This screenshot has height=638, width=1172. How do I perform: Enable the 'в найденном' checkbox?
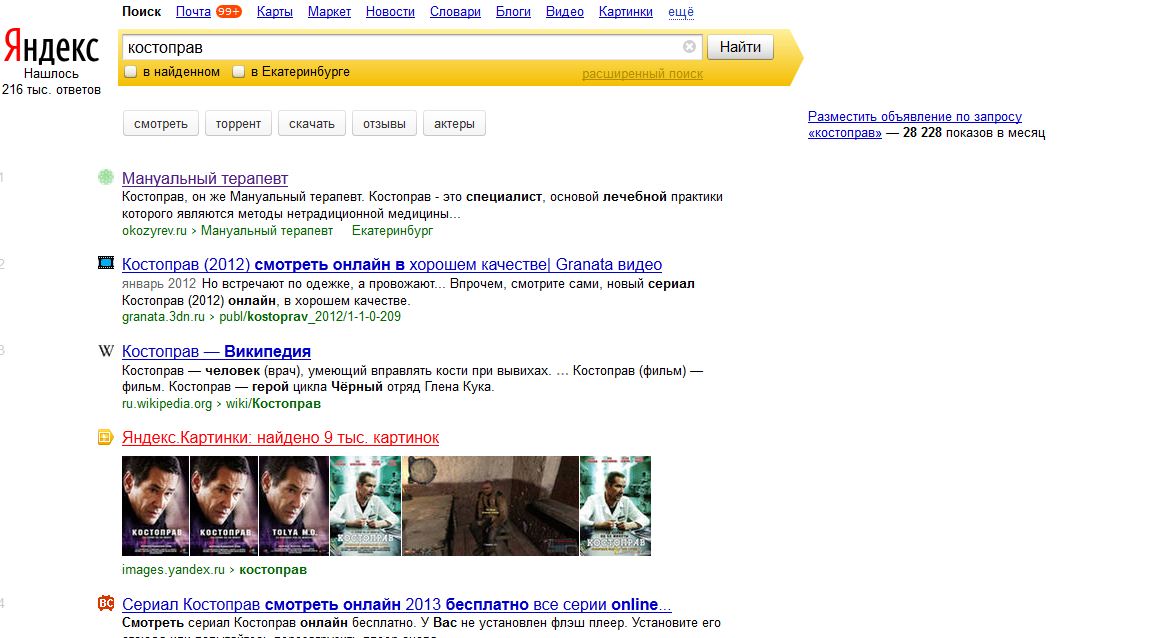click(x=131, y=72)
